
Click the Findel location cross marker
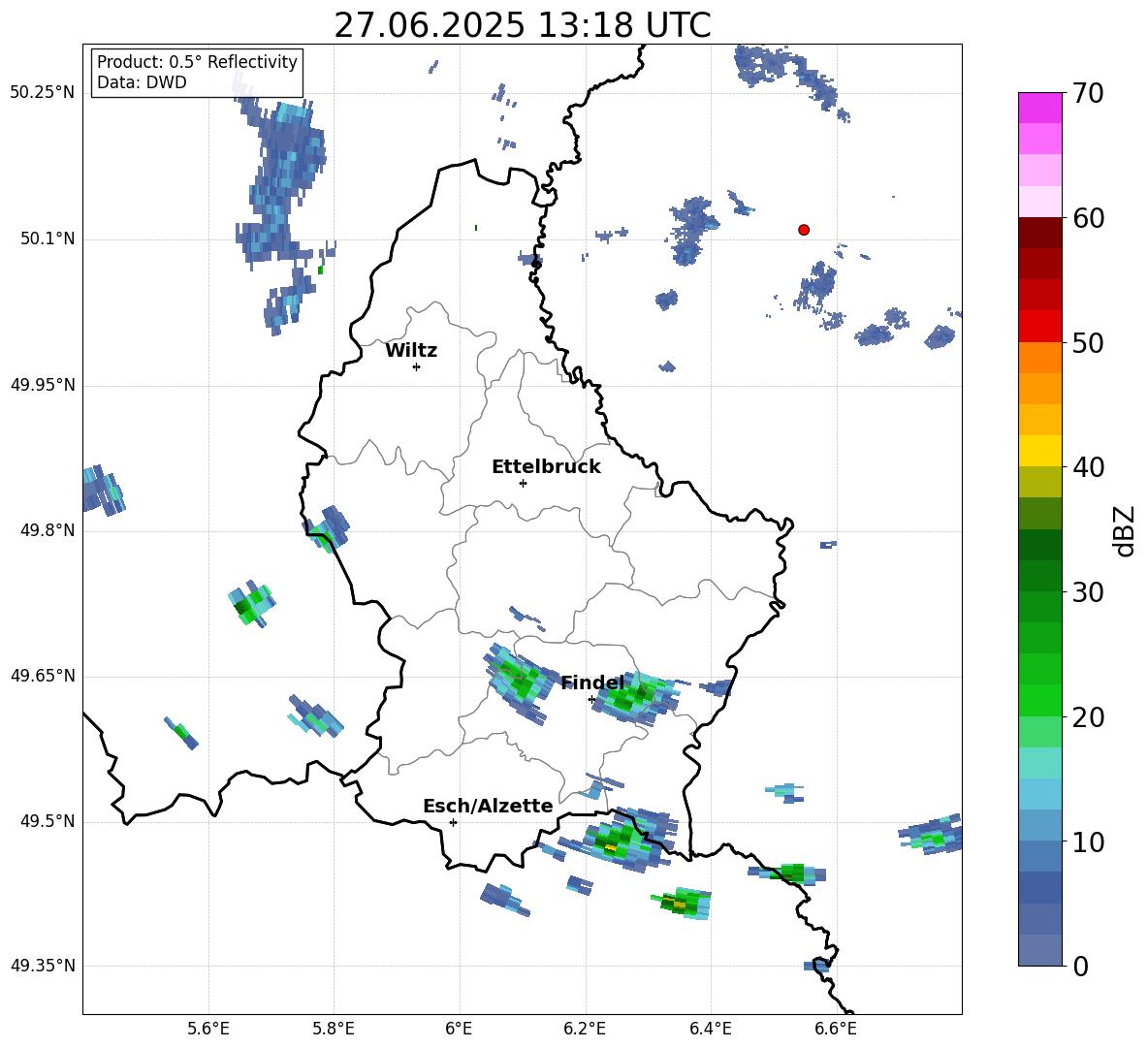click(592, 700)
